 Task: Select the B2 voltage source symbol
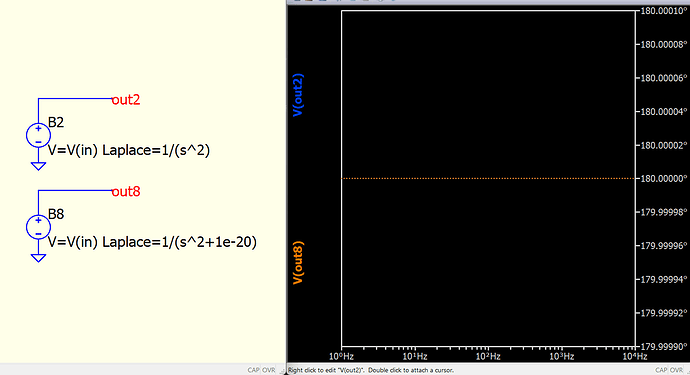point(38,135)
